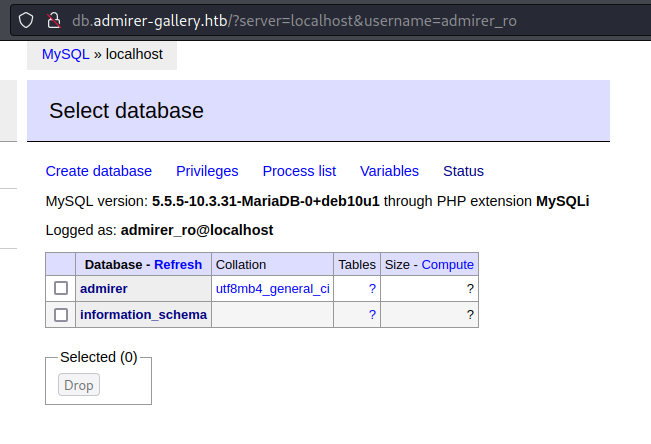Compute database sizes
The width and height of the screenshot is (651, 444).
tap(447, 264)
